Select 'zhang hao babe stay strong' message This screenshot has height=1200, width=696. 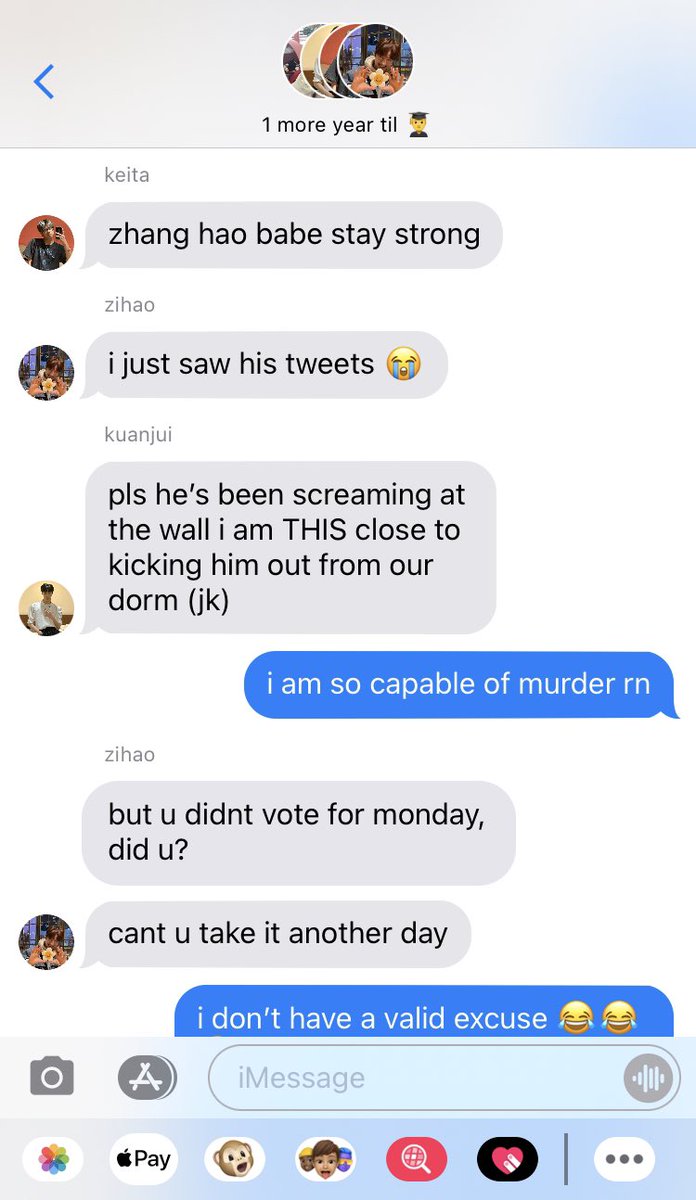click(x=293, y=236)
